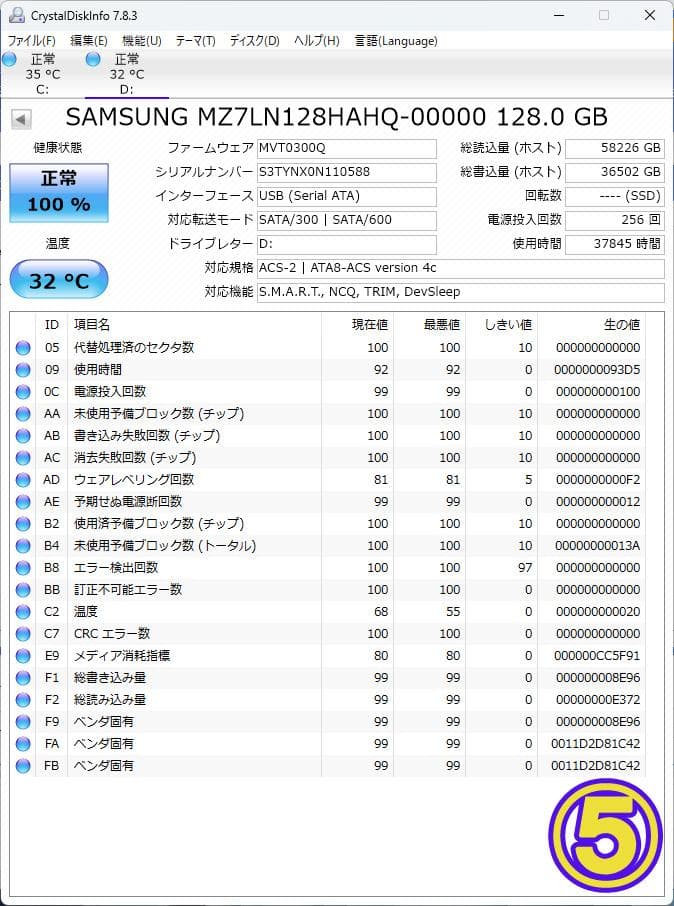
Task: Click status orb for FB ベンダ固有 row
Action: (23, 766)
